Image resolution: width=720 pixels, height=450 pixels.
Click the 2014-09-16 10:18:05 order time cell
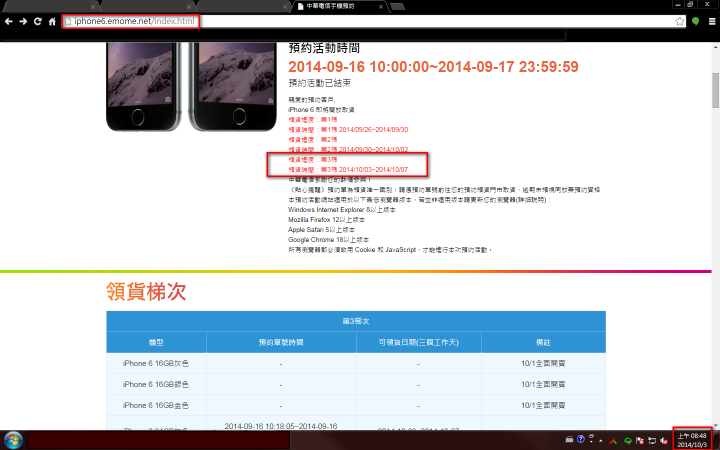tap(281, 425)
